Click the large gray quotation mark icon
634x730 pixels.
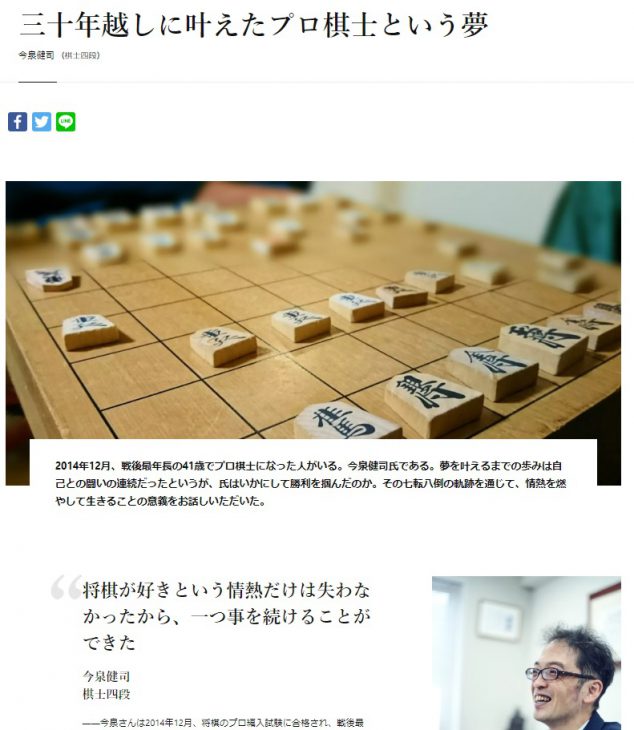click(67, 587)
